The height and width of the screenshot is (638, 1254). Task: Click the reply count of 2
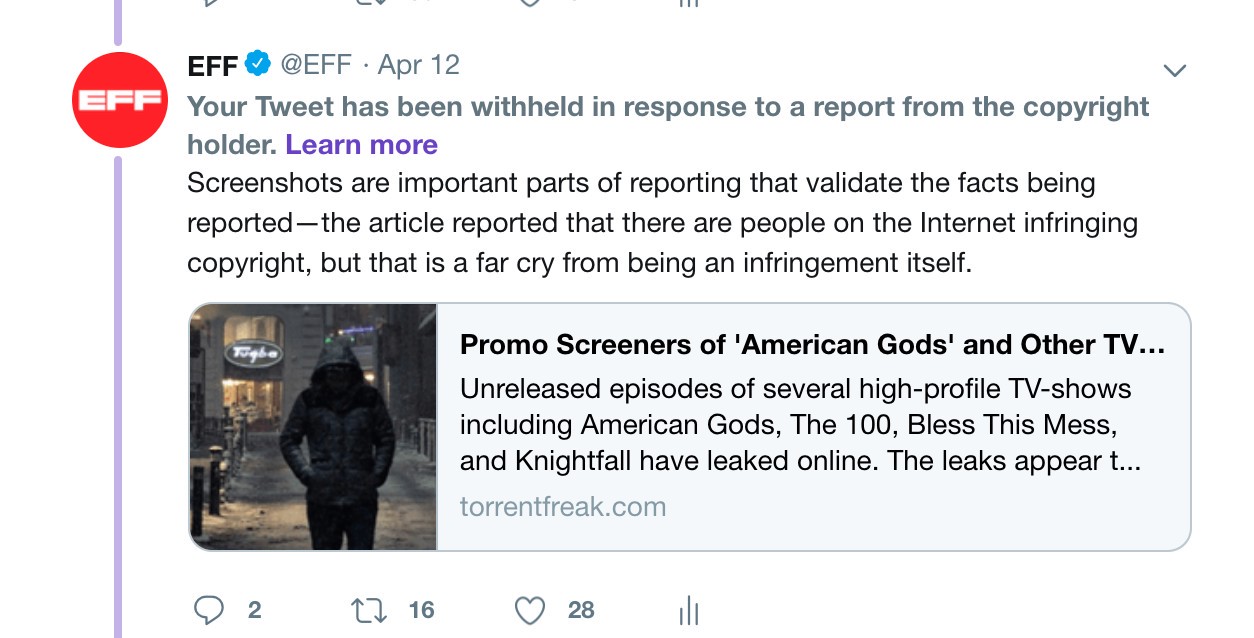tap(254, 610)
